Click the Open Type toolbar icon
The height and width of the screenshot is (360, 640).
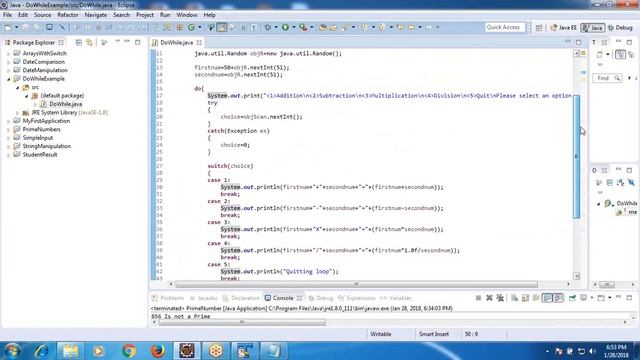322,27
